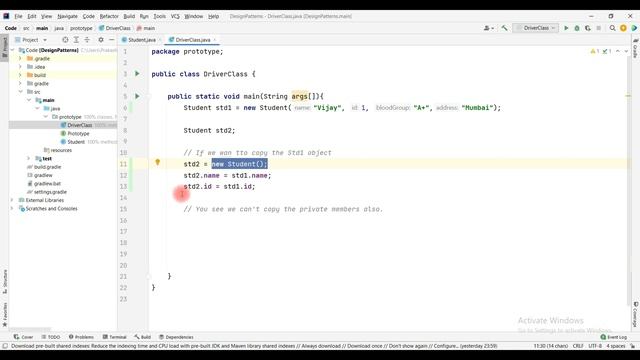Click the yellow IDE update icon
This screenshot has height=360, width=640.
tap(623, 28)
